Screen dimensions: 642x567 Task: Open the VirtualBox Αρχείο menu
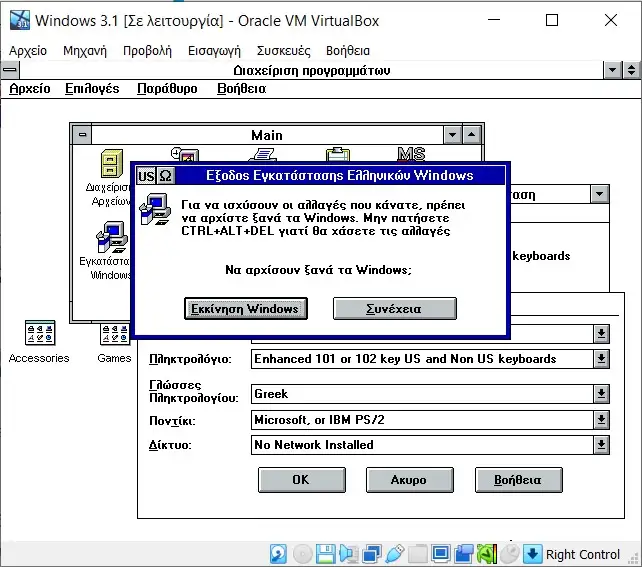(x=28, y=51)
